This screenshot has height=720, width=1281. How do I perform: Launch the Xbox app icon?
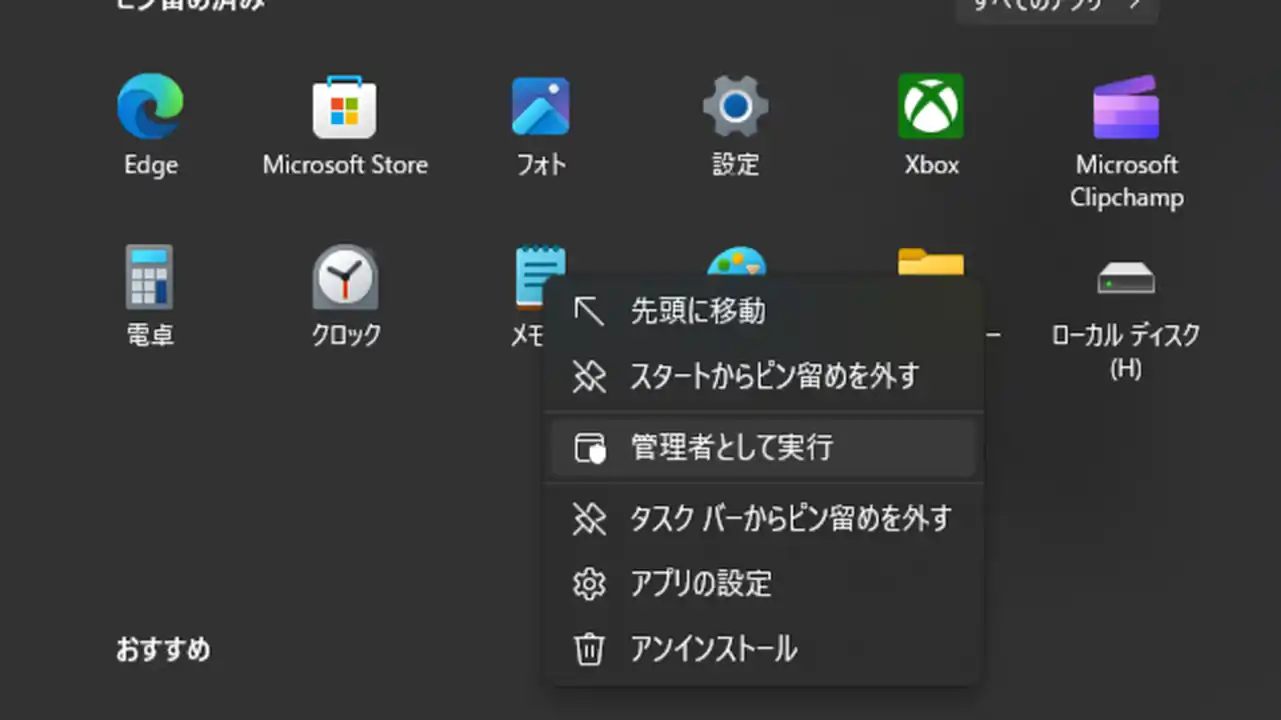pos(931,106)
